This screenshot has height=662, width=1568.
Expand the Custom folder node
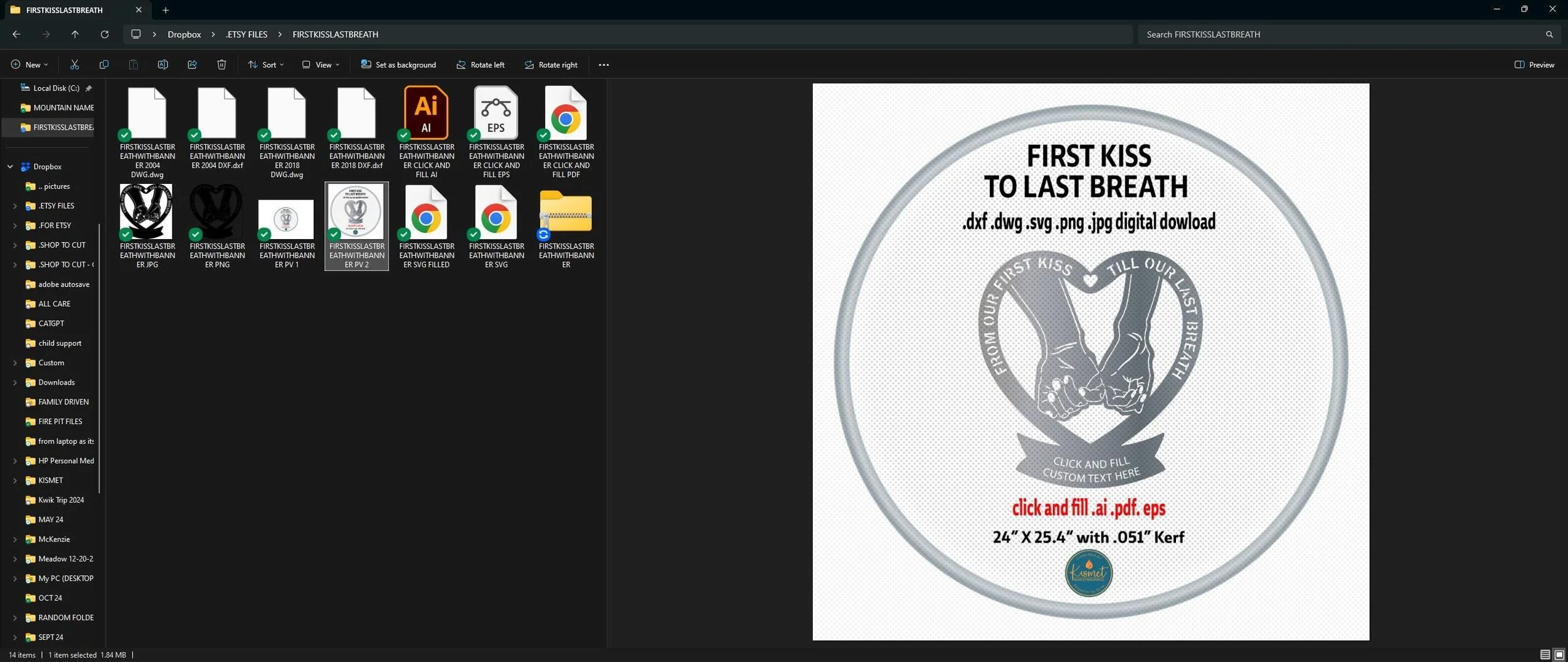[15, 363]
